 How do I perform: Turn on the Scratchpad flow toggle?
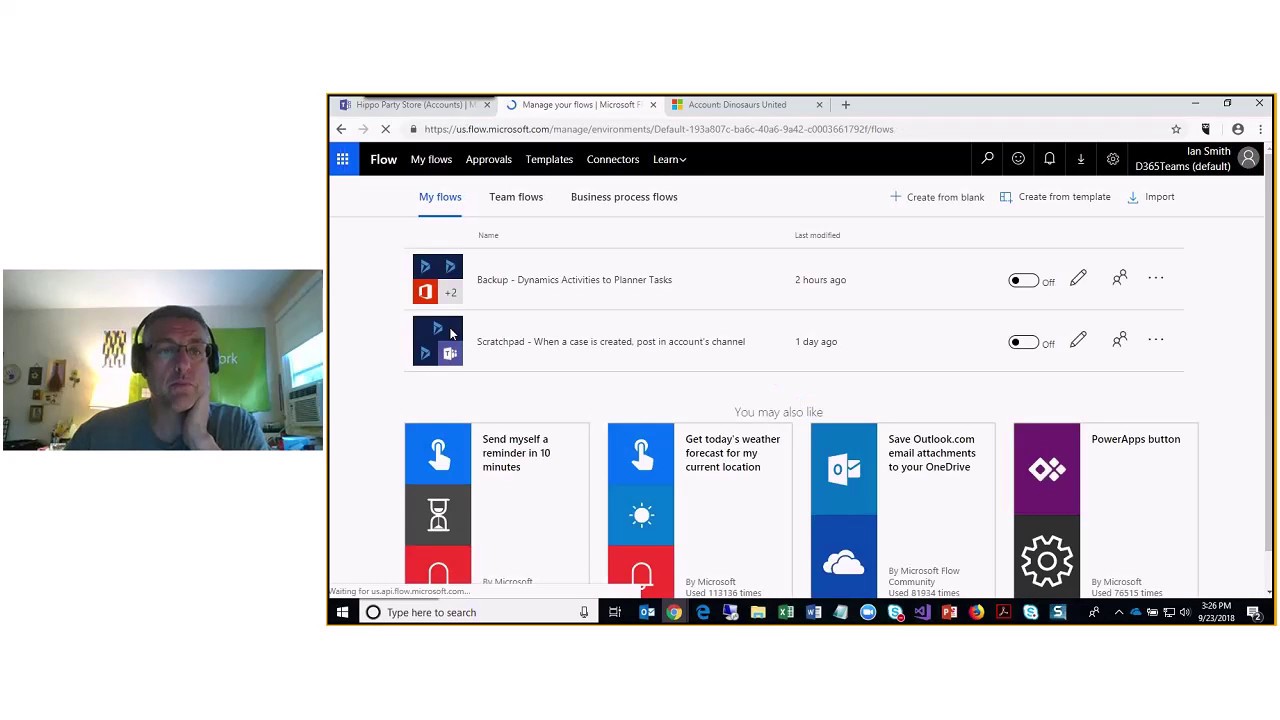point(1023,343)
